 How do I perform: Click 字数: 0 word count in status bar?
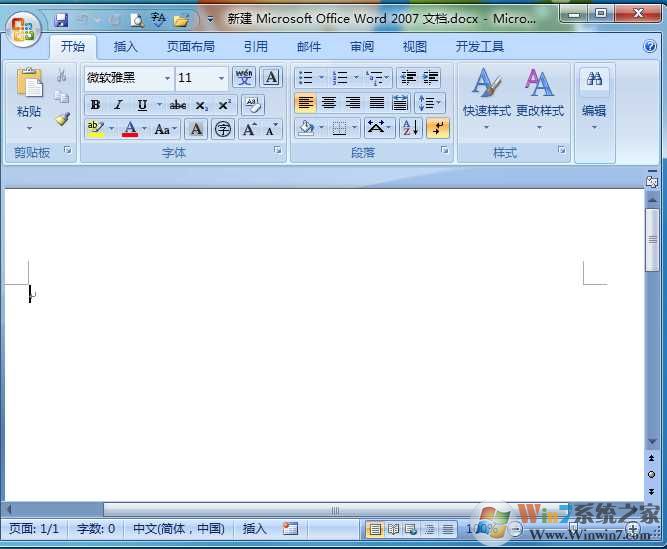(x=96, y=529)
